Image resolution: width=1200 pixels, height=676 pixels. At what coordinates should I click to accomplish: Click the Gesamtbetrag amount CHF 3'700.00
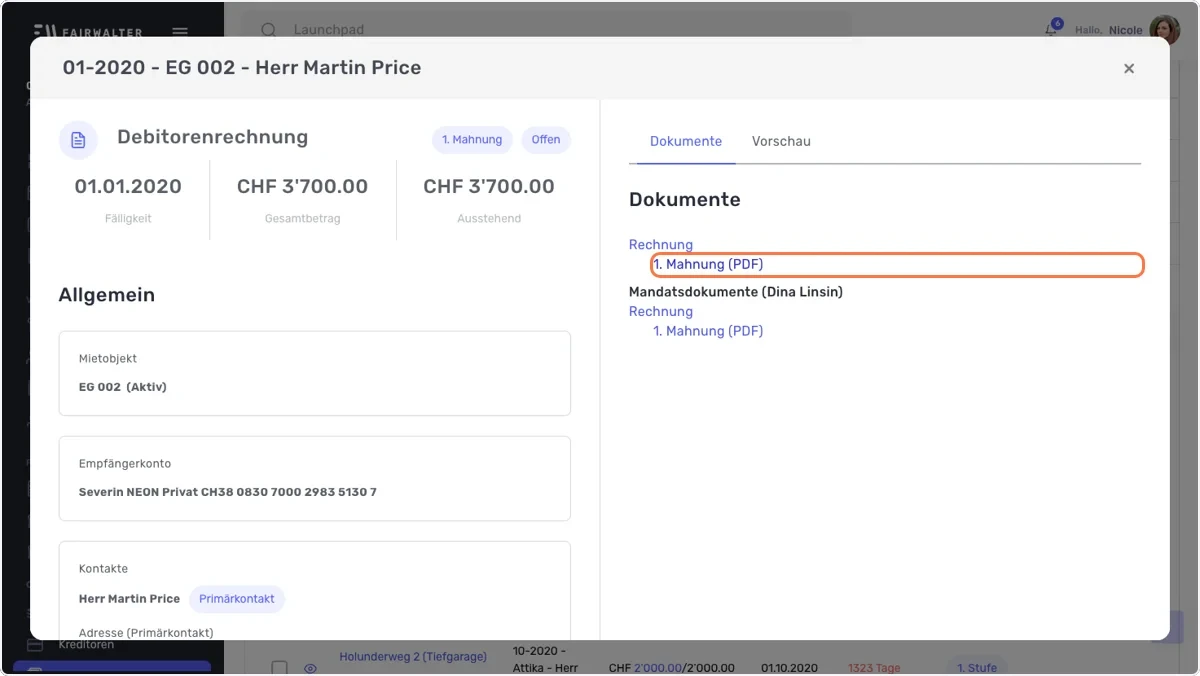click(302, 186)
